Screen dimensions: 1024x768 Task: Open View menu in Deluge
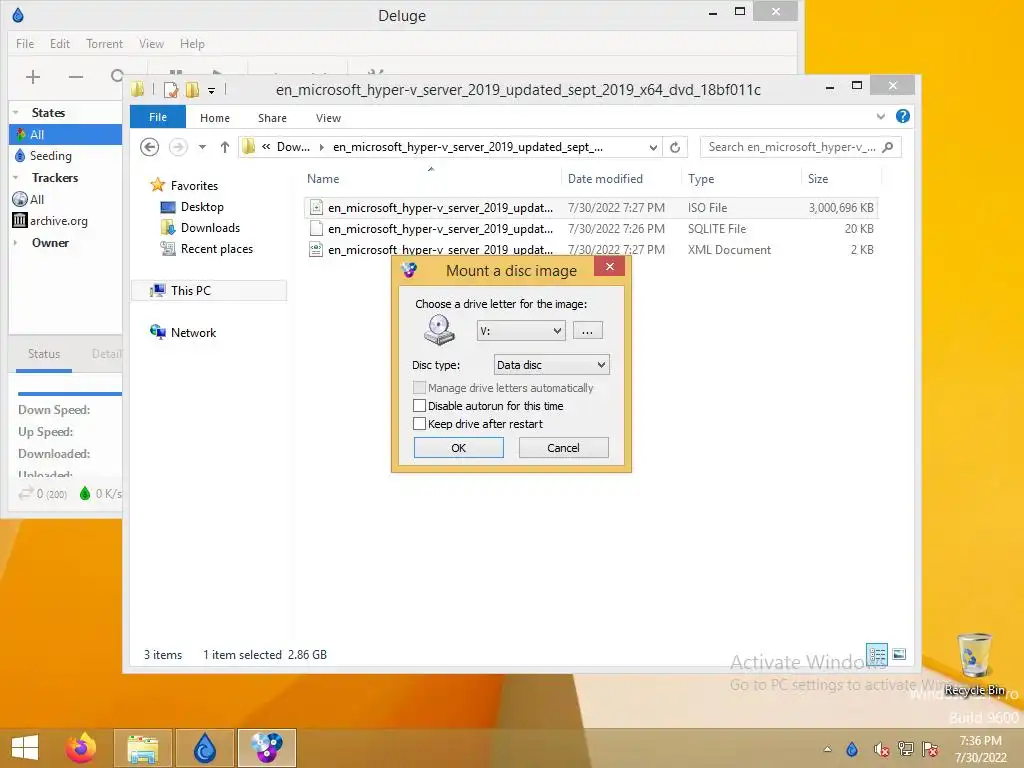tap(151, 44)
